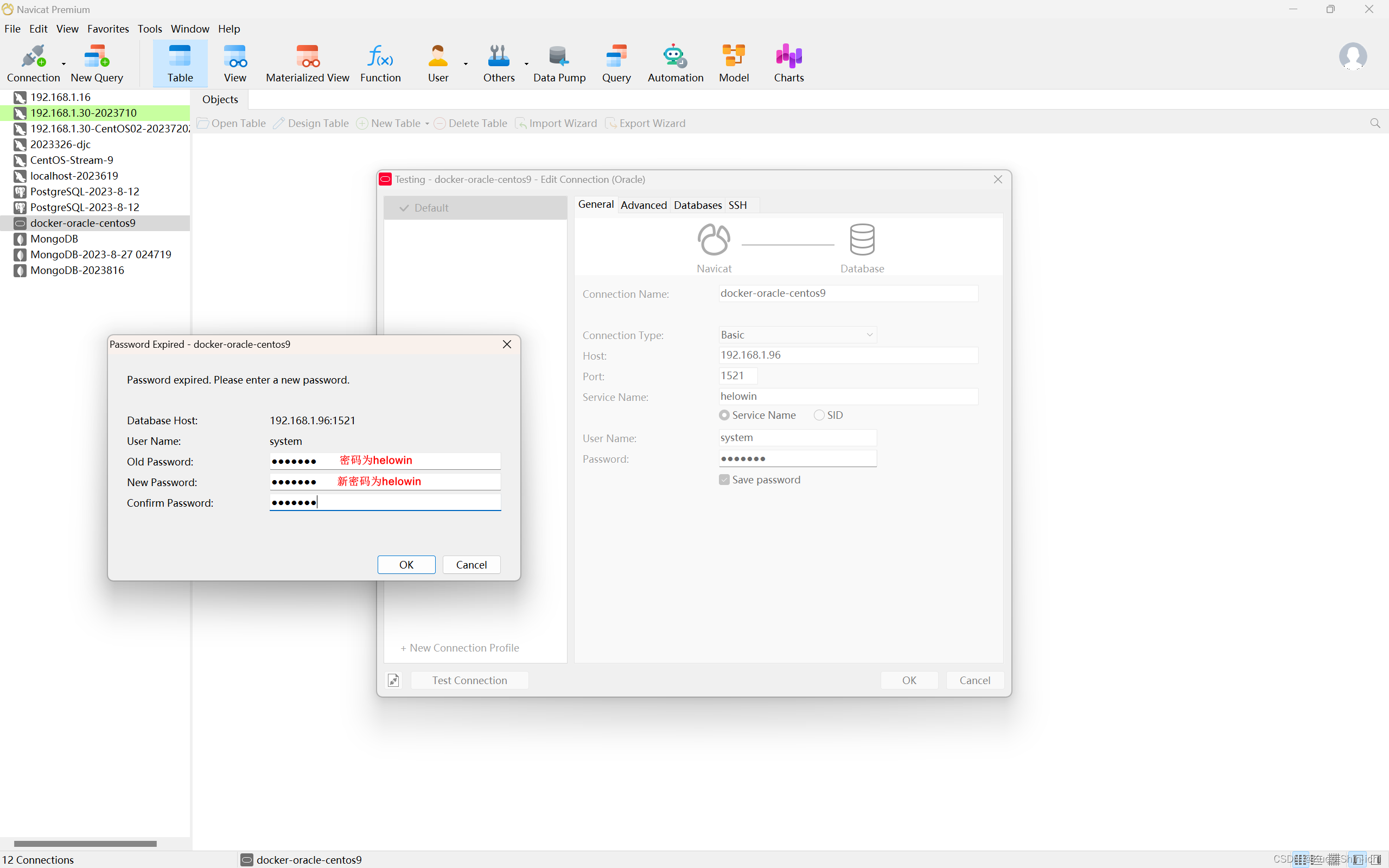This screenshot has width=1389, height=868.
Task: Click the user account avatar
Action: (1352, 56)
